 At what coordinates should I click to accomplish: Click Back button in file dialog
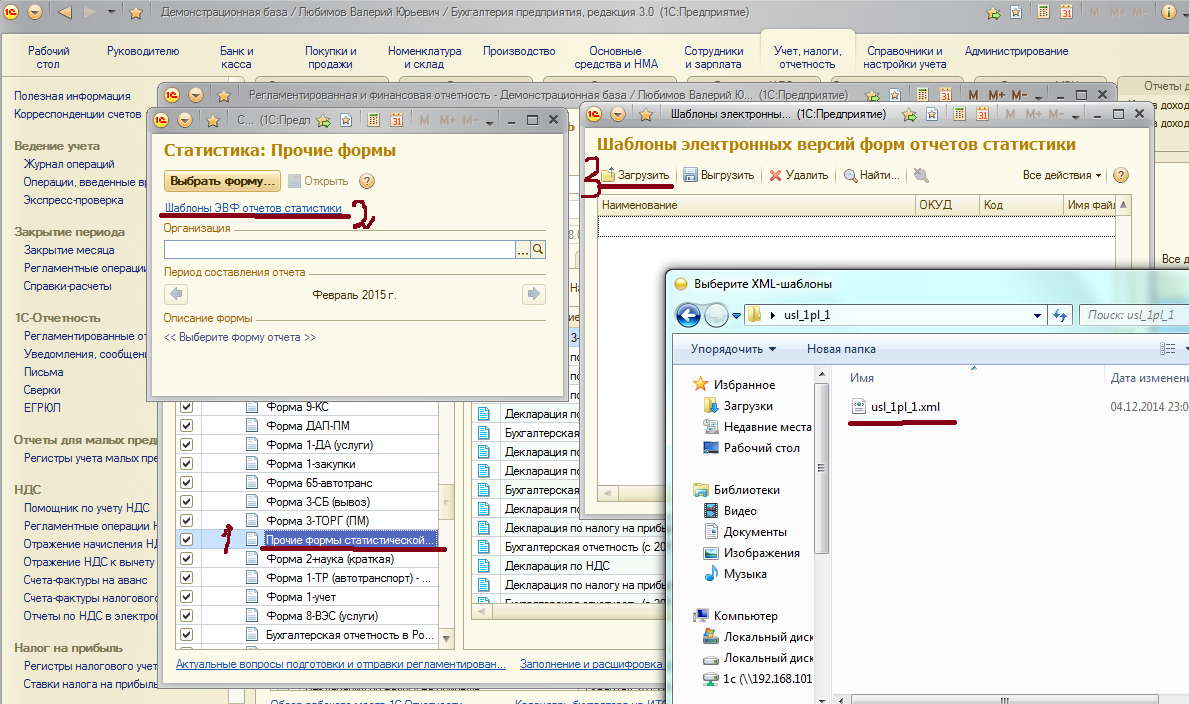pyautogui.click(x=688, y=315)
